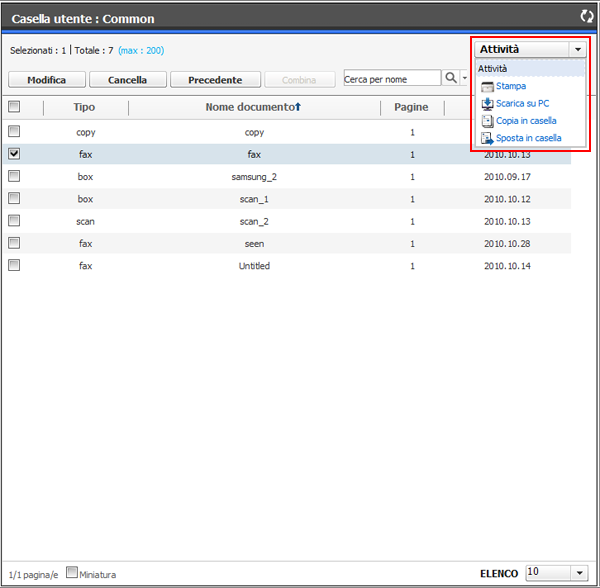This screenshot has width=600, height=588.
Task: Expand search options arrow beside magnifier
Action: coord(465,78)
